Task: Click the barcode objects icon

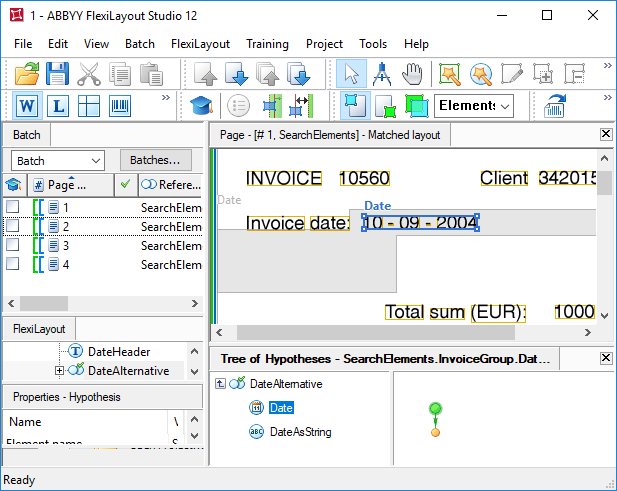Action: click(x=120, y=105)
